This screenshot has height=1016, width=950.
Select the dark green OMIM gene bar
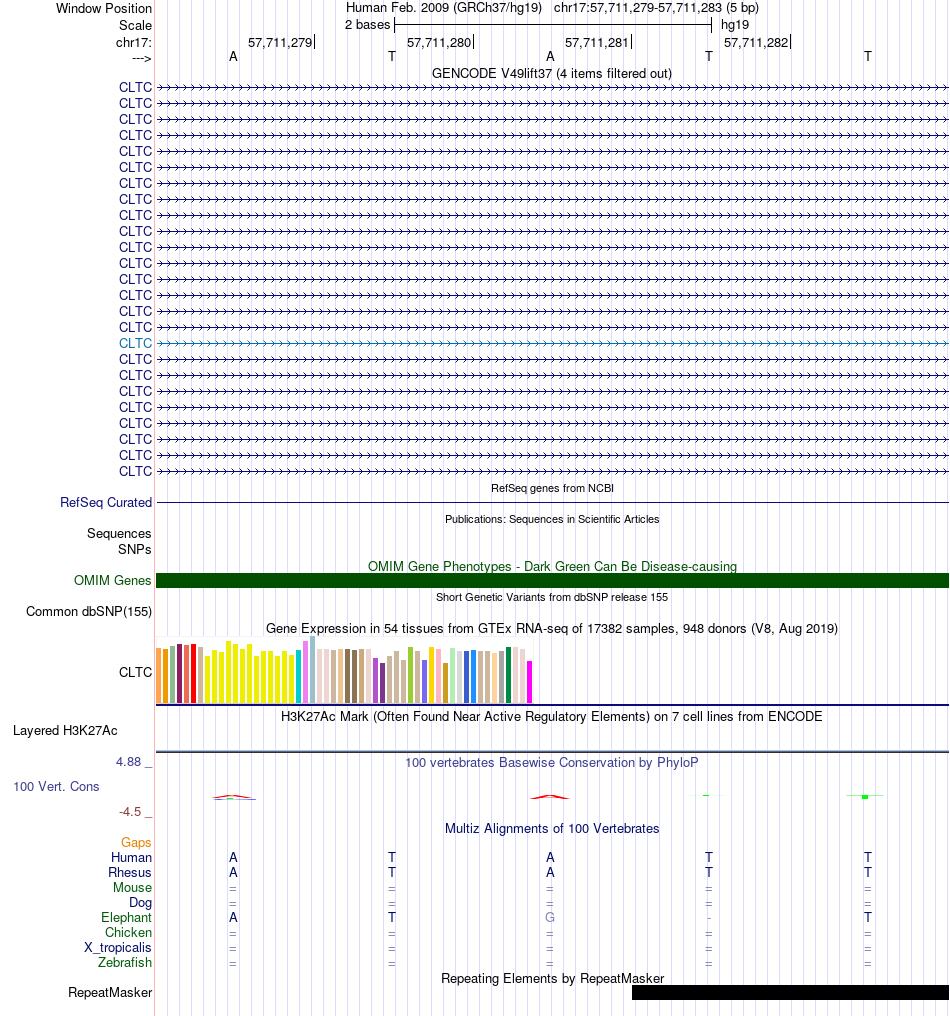click(x=552, y=581)
